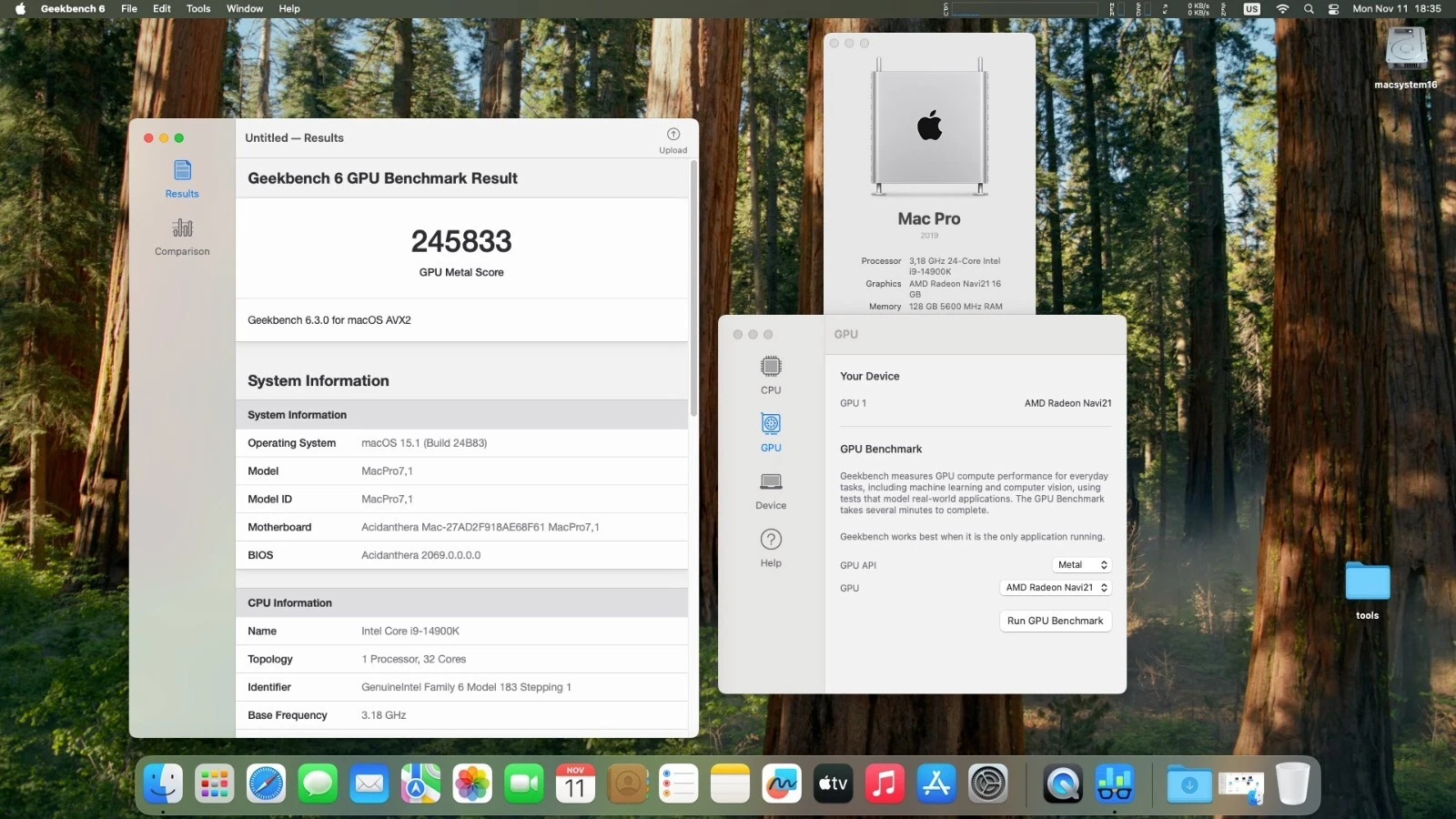Open the File menu
Image resolution: width=1456 pixels, height=819 pixels.
coord(129,8)
